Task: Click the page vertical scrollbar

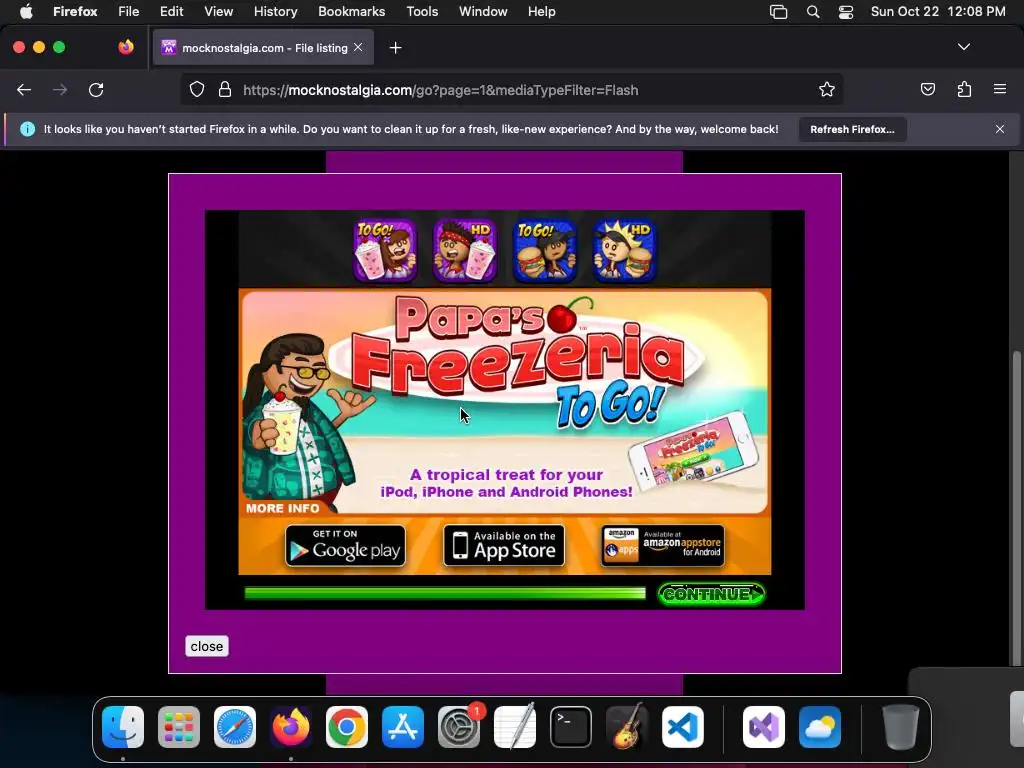Action: click(x=1016, y=509)
